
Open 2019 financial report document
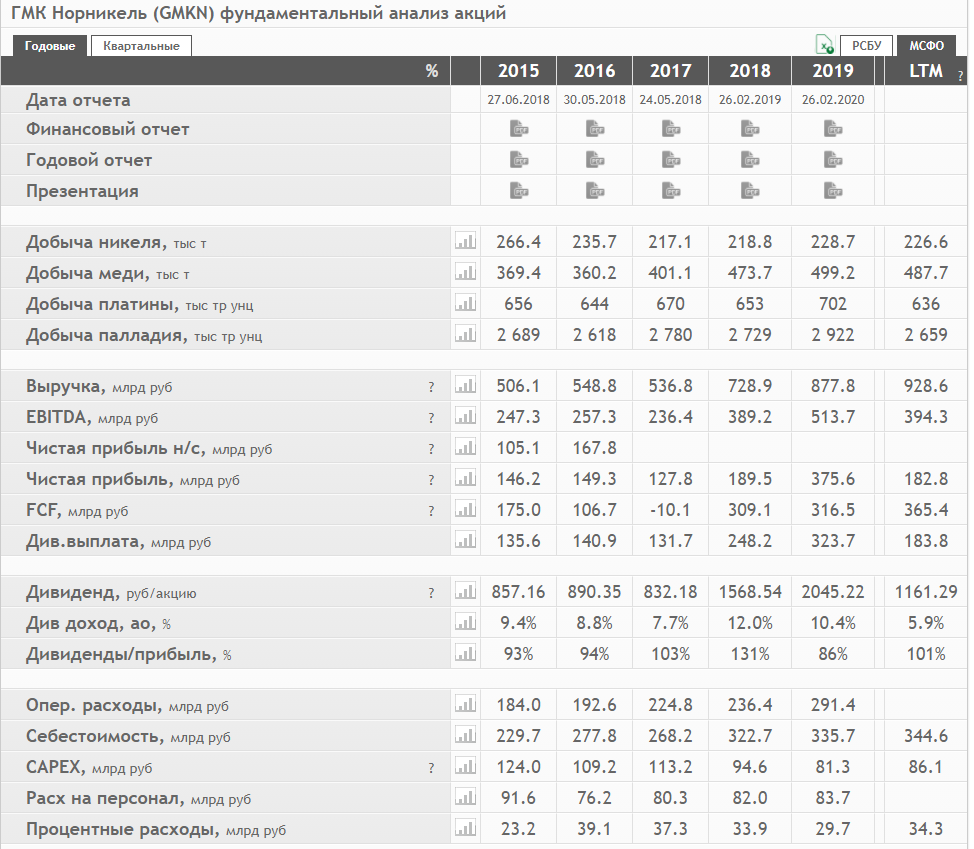[x=833, y=129]
